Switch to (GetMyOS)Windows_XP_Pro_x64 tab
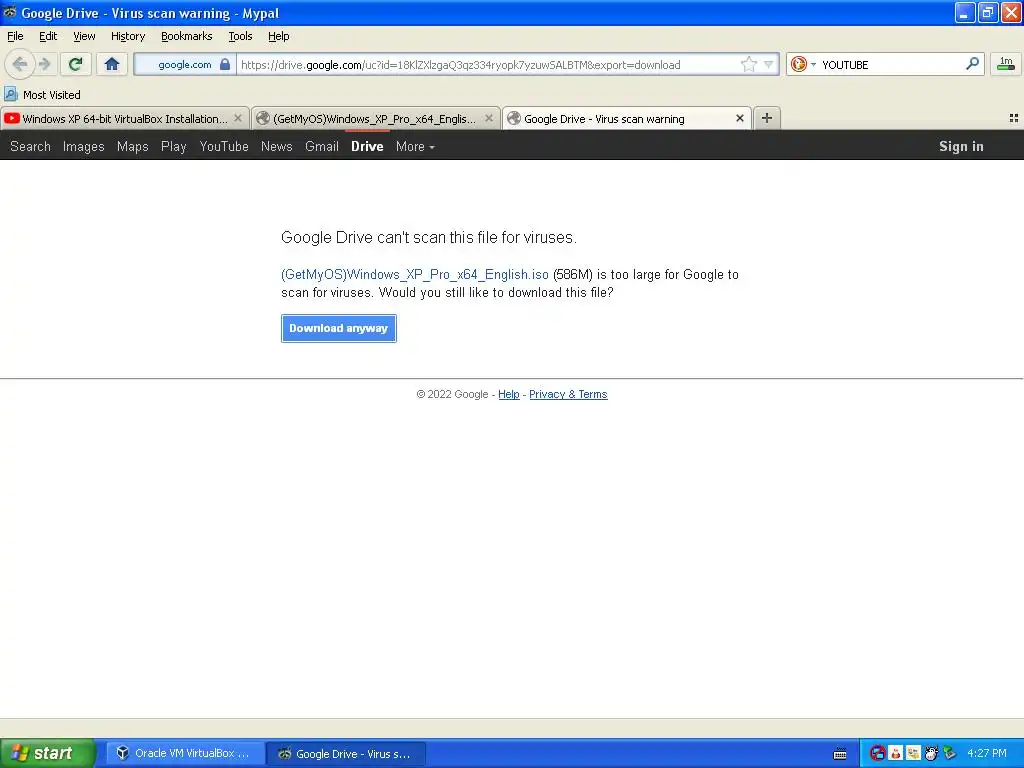This screenshot has width=1024, height=768. 374,119
